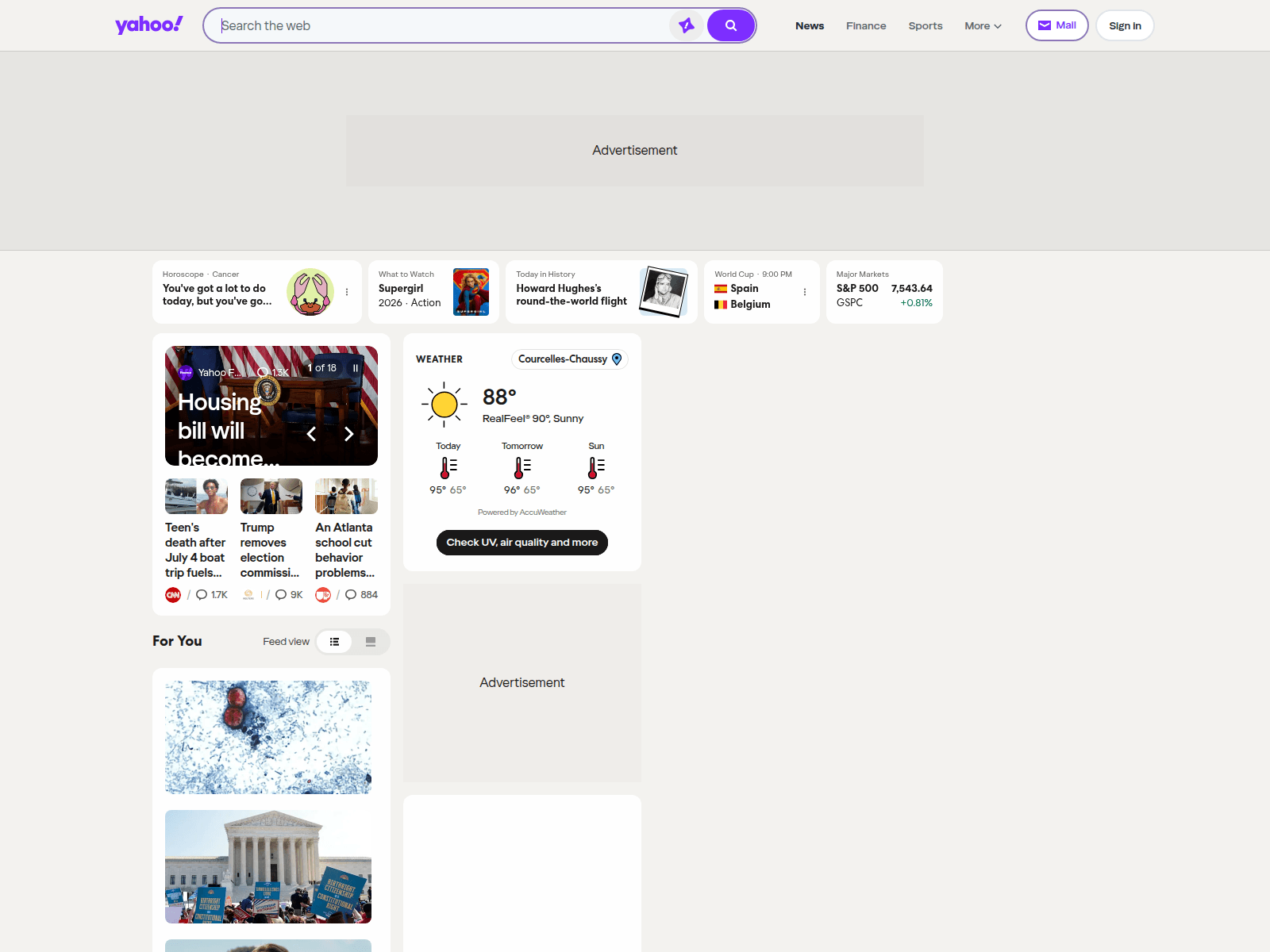Open the Finance tab
Screen dimensions: 1270x952
[866, 25]
